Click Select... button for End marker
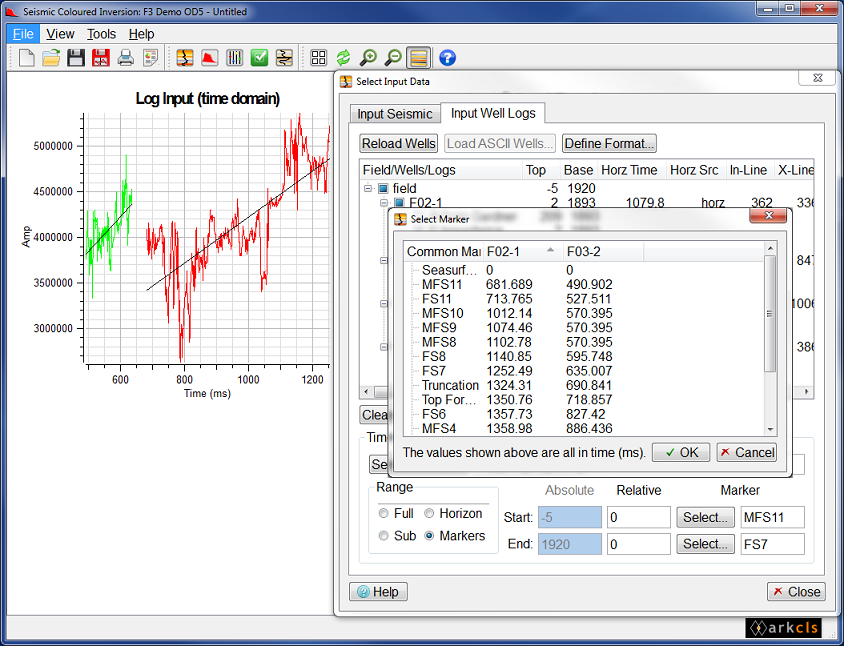 coord(705,544)
